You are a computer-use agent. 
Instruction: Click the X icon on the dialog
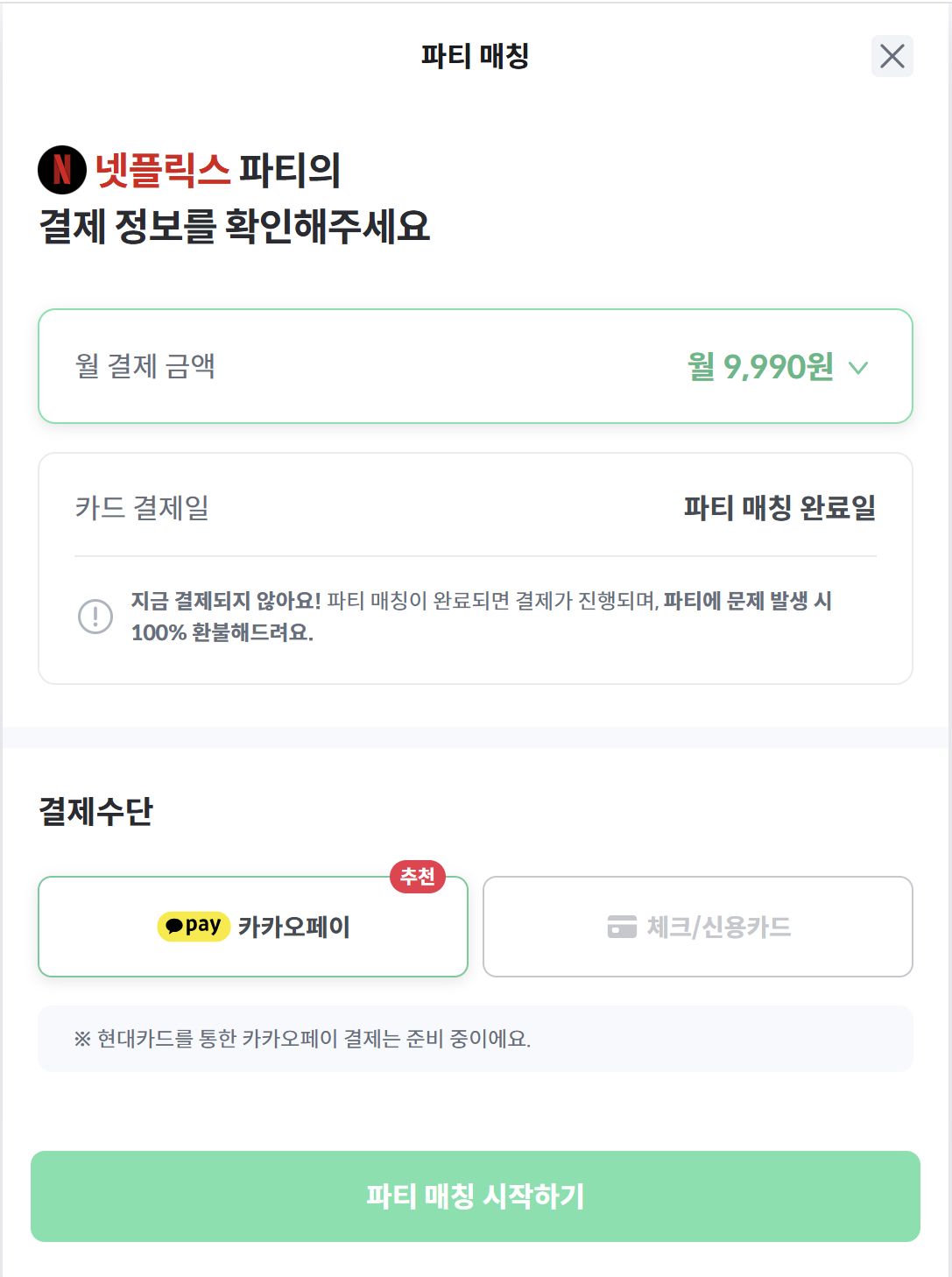[x=893, y=57]
